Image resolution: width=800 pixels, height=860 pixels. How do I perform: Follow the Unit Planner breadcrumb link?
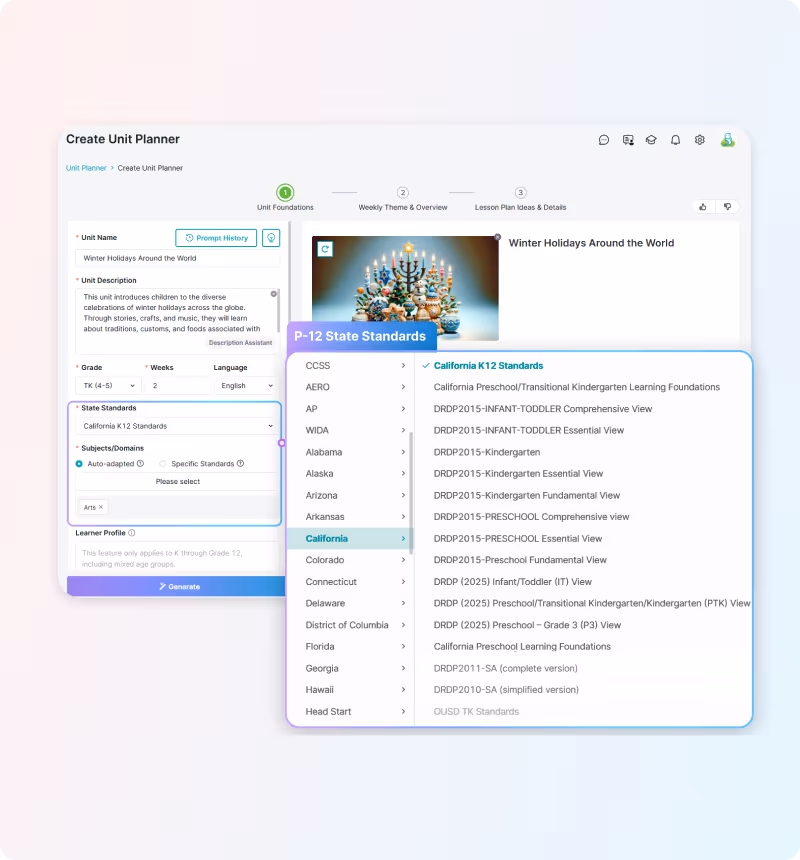tap(86, 168)
